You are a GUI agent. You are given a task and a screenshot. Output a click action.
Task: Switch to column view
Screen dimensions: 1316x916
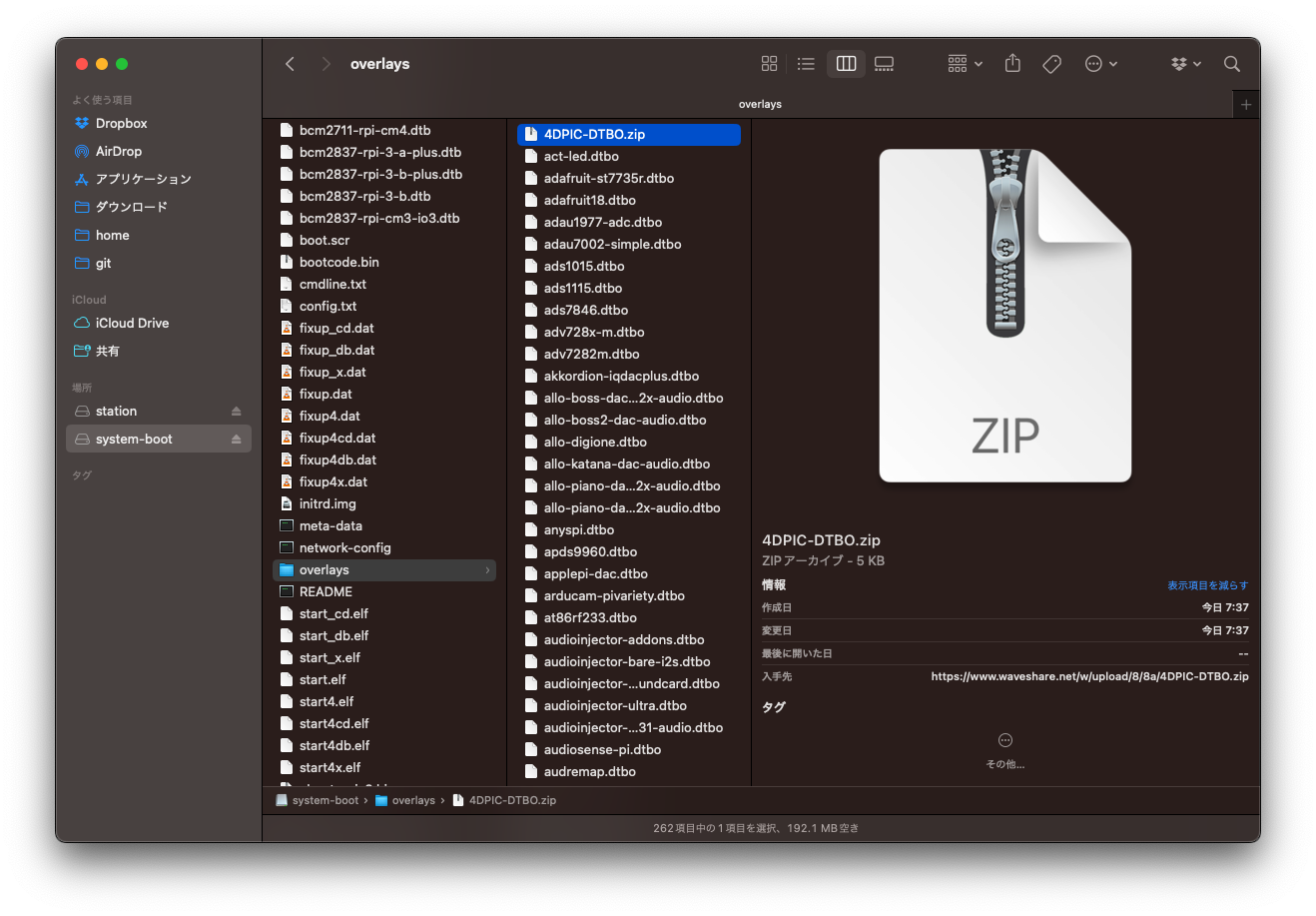point(846,64)
